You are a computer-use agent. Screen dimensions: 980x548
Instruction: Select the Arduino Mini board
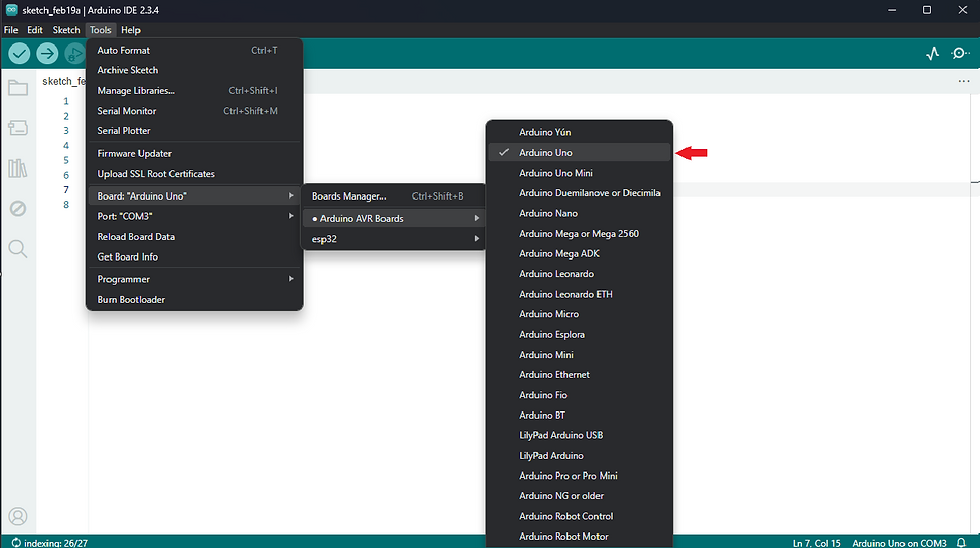579,355
